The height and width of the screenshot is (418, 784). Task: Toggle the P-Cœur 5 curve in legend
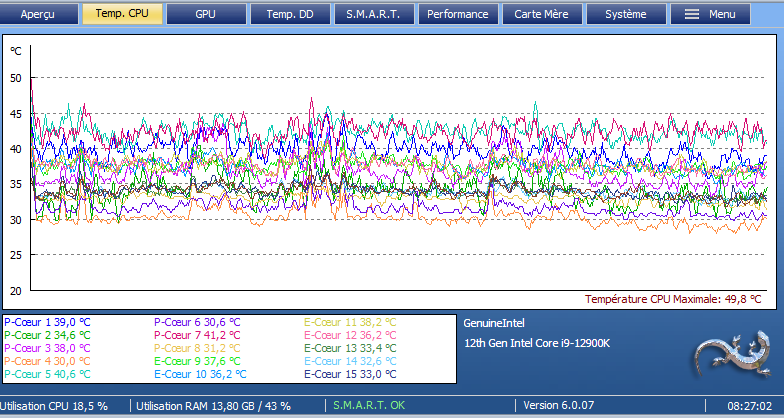47,373
